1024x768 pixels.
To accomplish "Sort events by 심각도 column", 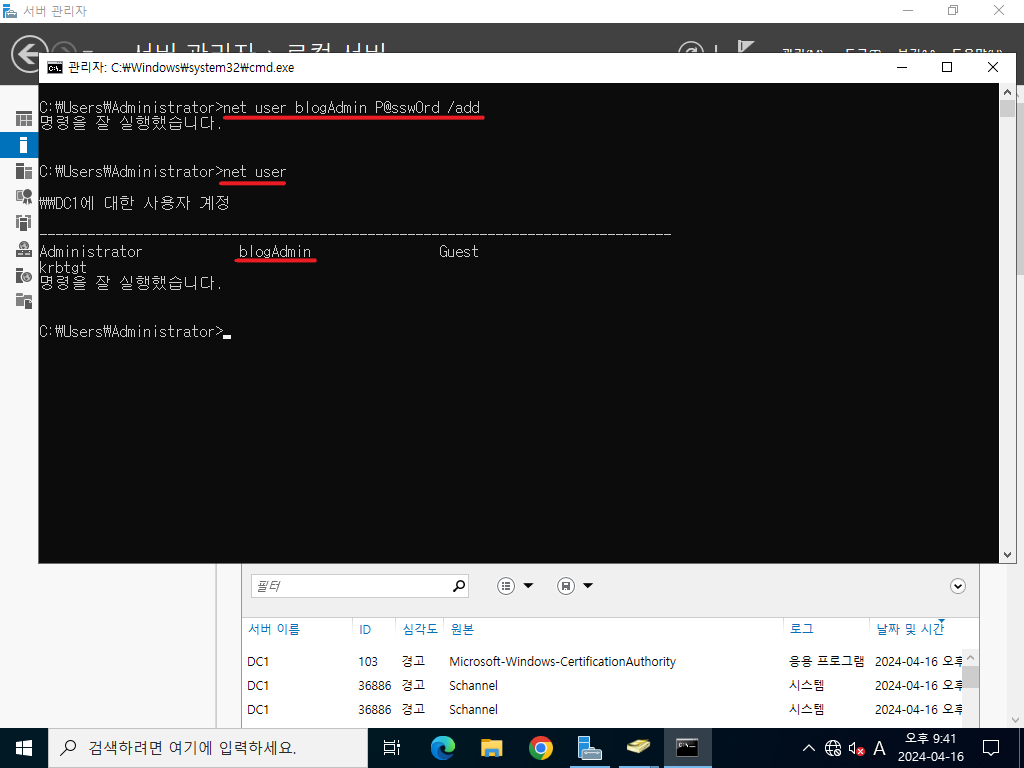I will (x=419, y=629).
